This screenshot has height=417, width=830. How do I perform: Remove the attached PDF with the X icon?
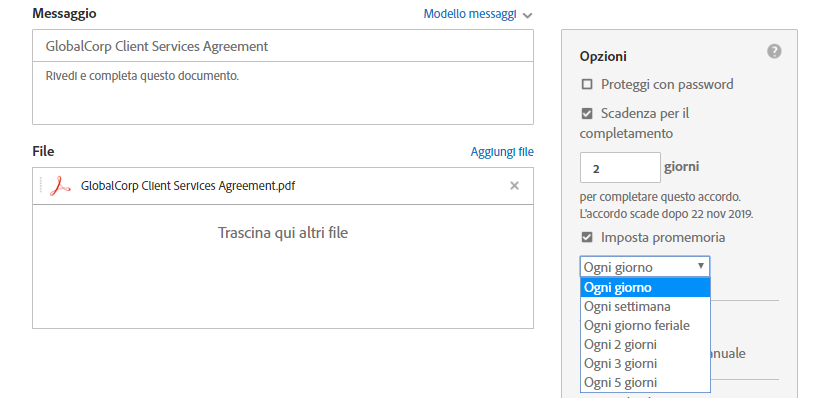tap(514, 185)
